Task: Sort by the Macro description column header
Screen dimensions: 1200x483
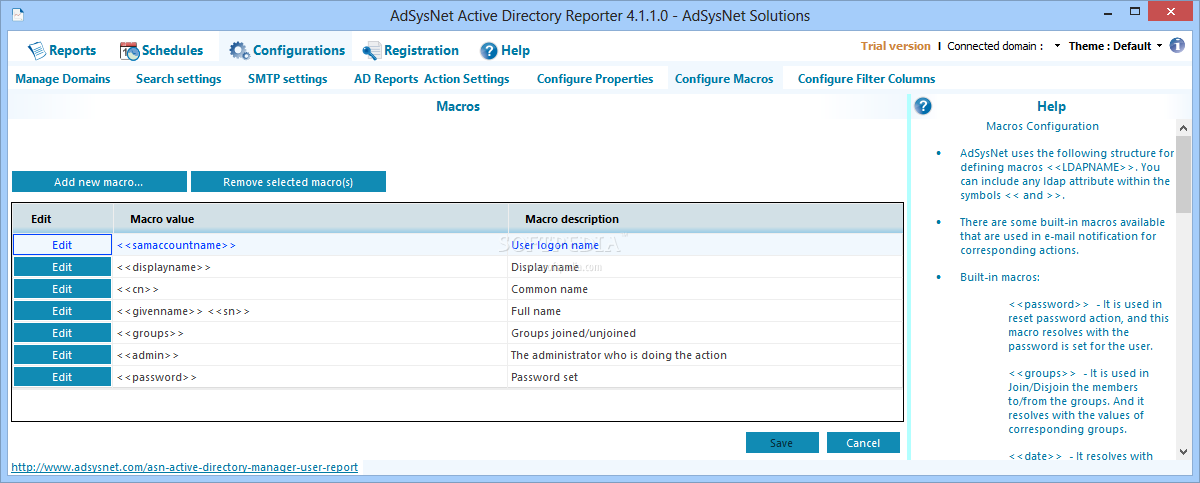Action: click(704, 219)
